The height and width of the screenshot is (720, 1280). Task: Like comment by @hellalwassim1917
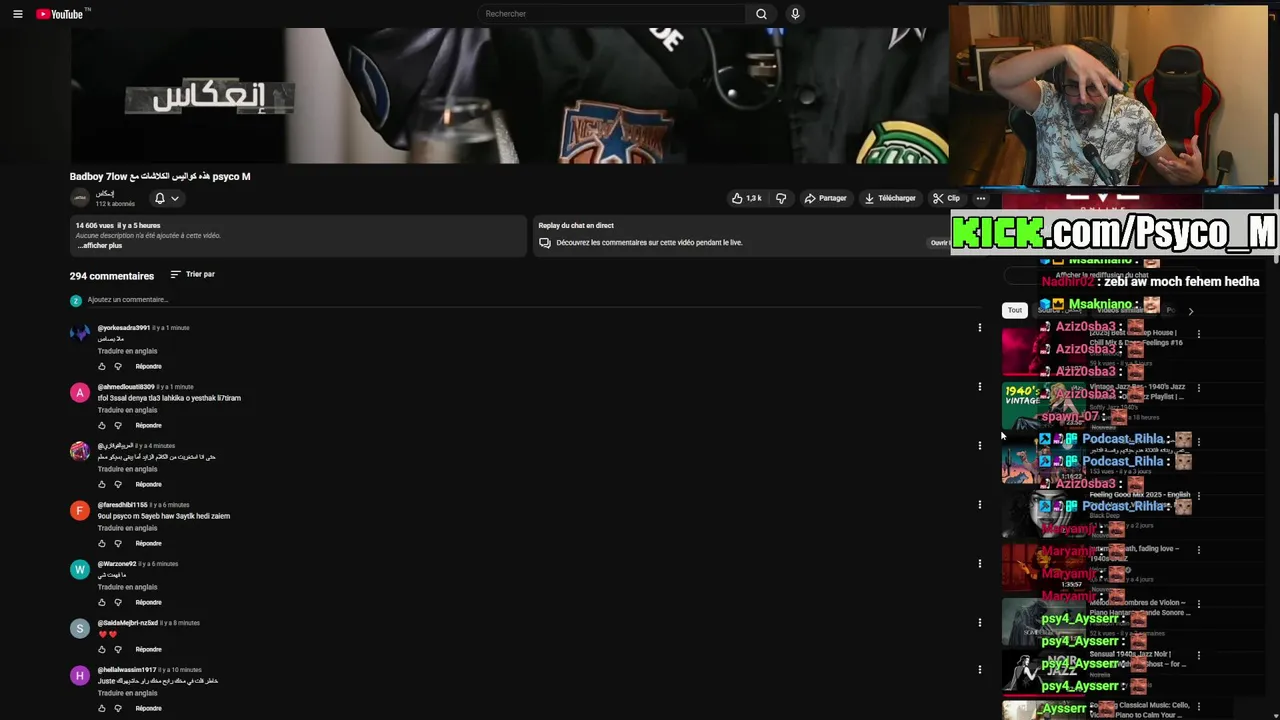pos(101,708)
